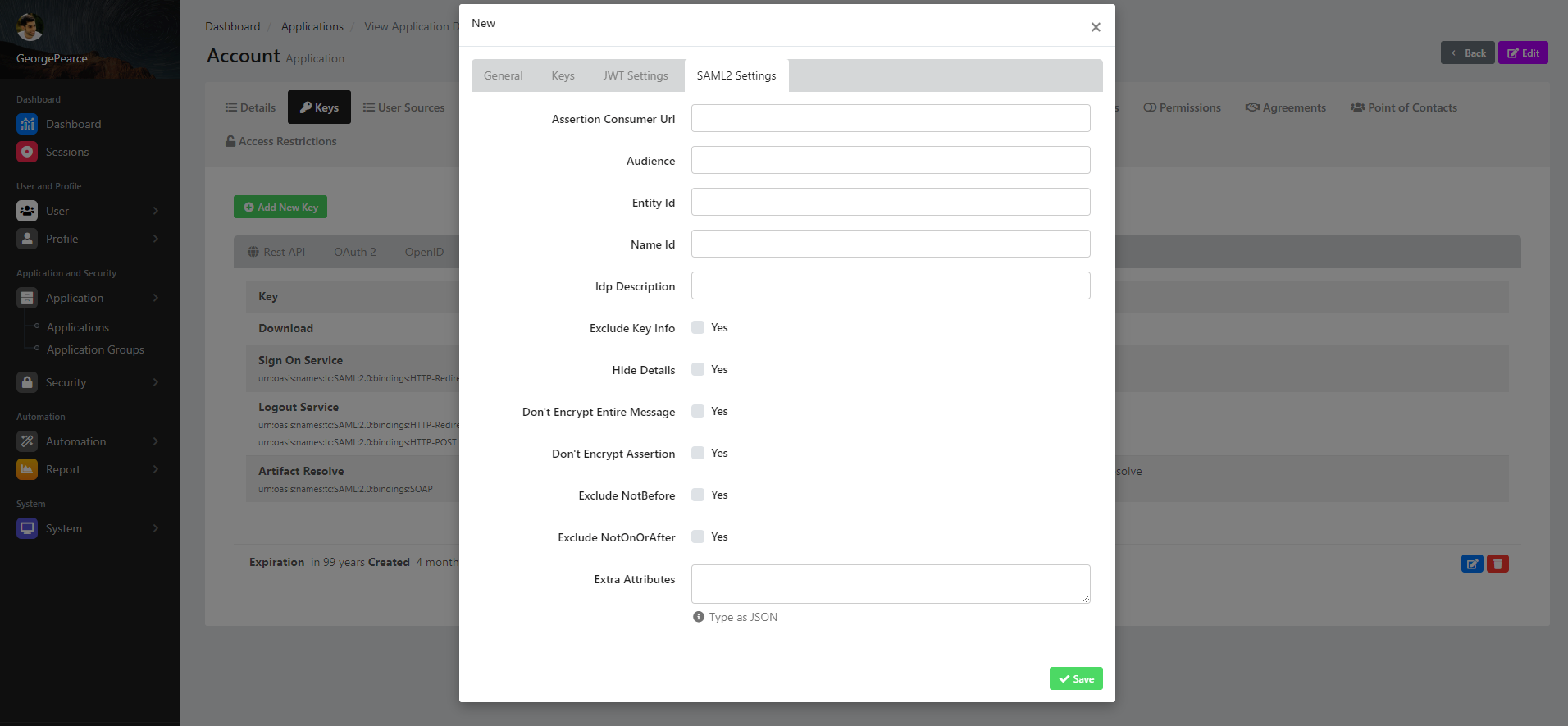Close the New dialog with X
Screen dimensions: 1568x726
[x=1096, y=27]
